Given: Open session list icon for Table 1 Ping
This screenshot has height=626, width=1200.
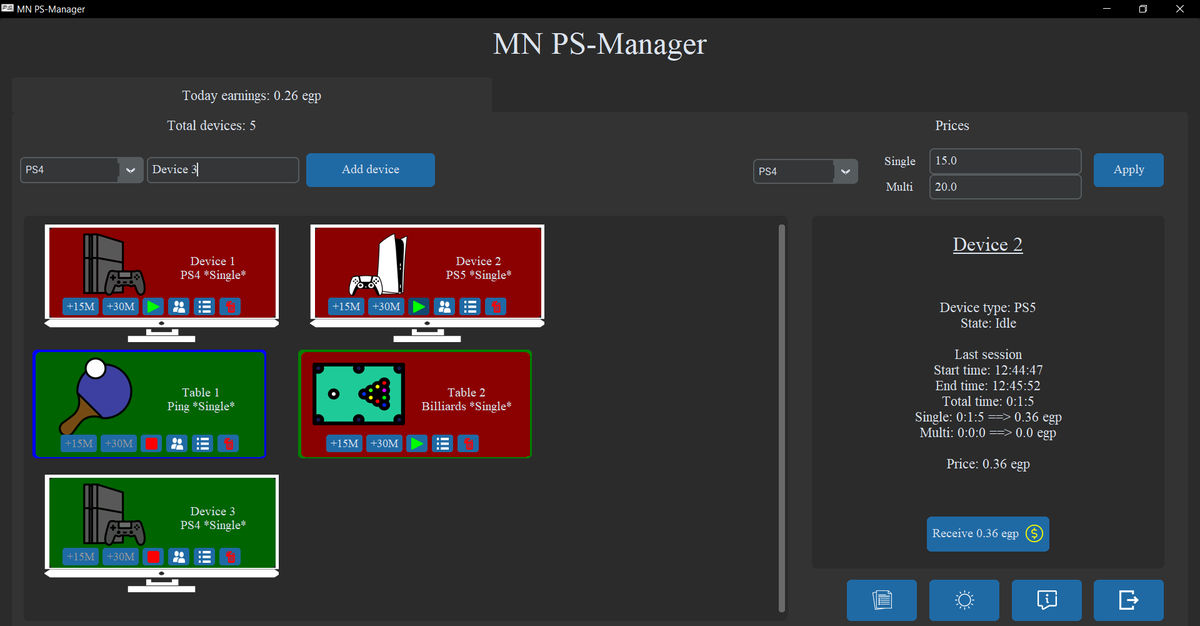Looking at the screenshot, I should click(x=201, y=443).
